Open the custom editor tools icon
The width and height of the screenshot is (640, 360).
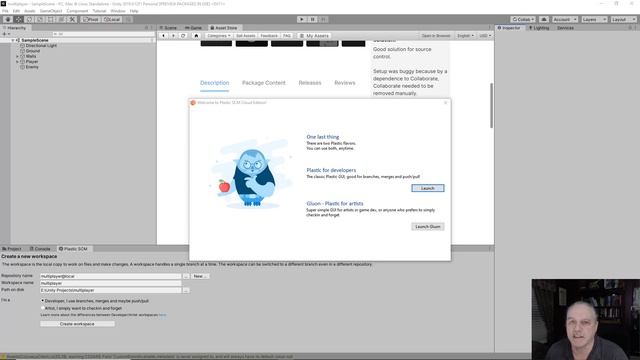72,19
